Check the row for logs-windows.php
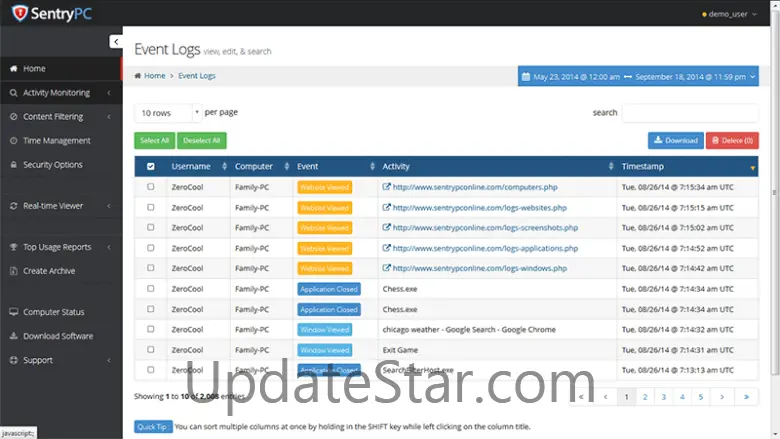The height and width of the screenshot is (439, 780). point(151,268)
